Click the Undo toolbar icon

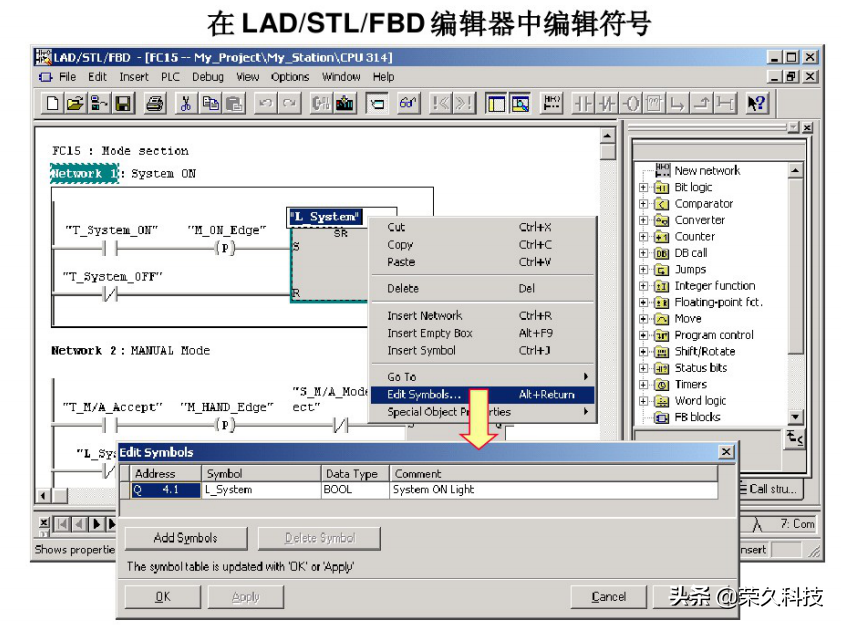(265, 103)
